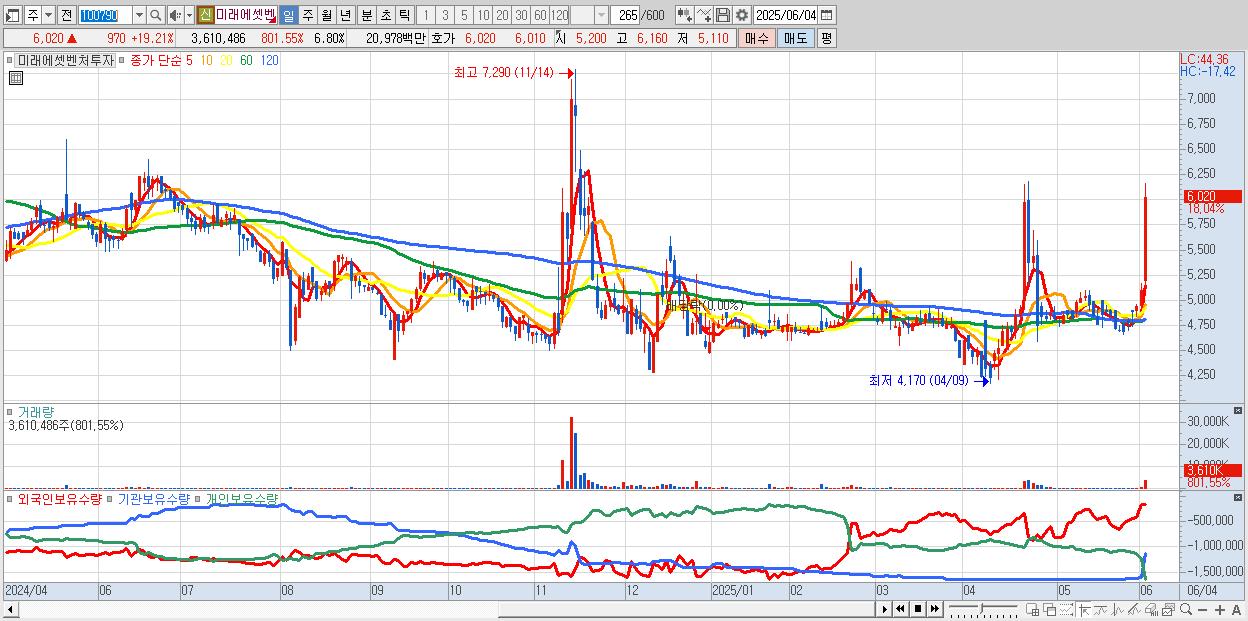This screenshot has height=621, width=1248.
Task: Click the chart zoom magnifier icon
Action: click(1186, 609)
